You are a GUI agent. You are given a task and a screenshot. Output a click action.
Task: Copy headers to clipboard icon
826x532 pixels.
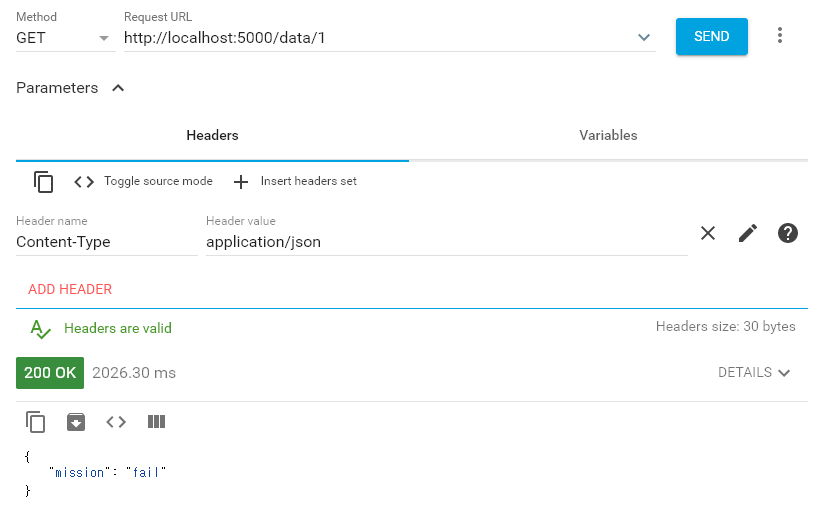coord(44,182)
